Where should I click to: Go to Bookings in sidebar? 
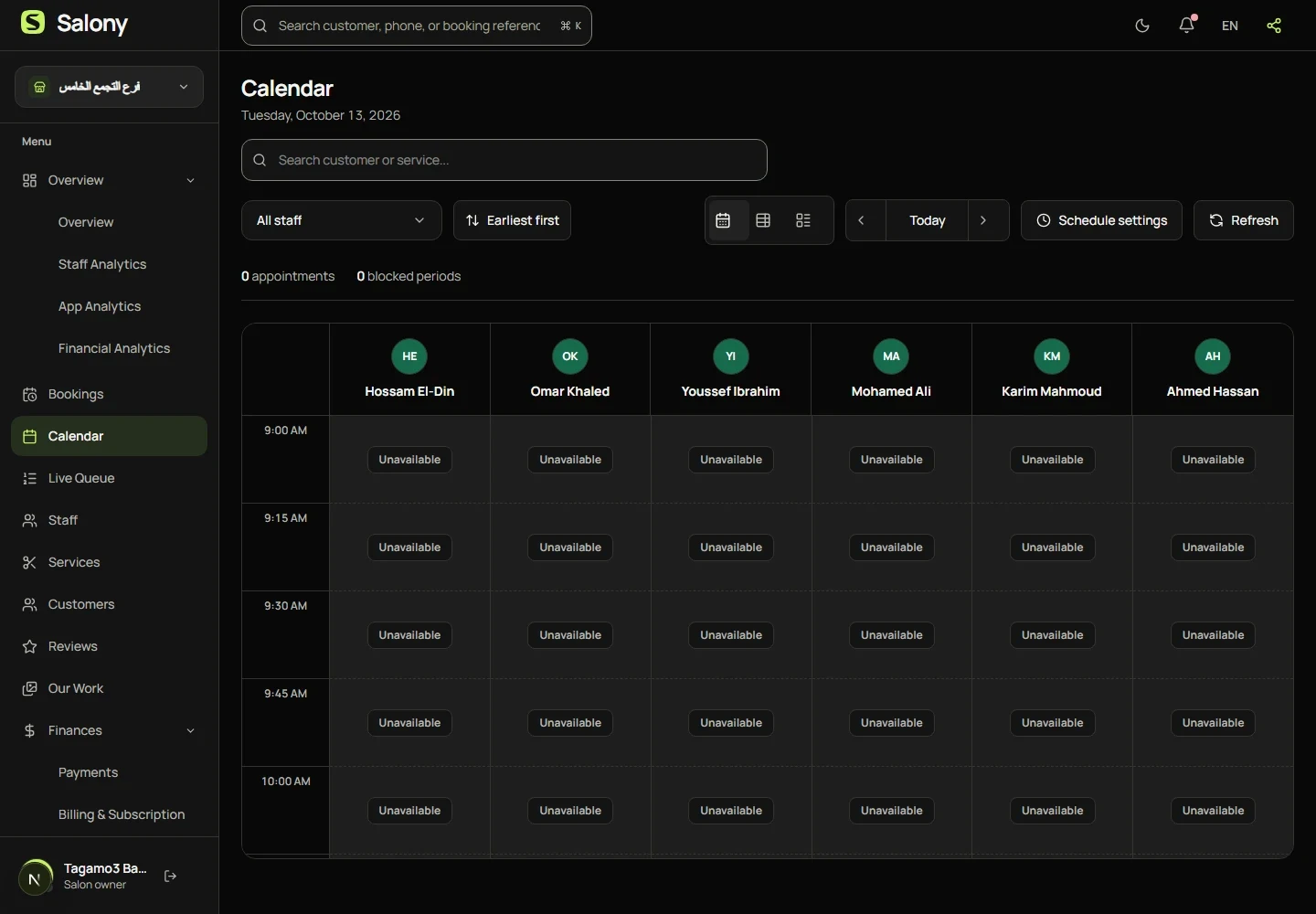click(x=109, y=394)
